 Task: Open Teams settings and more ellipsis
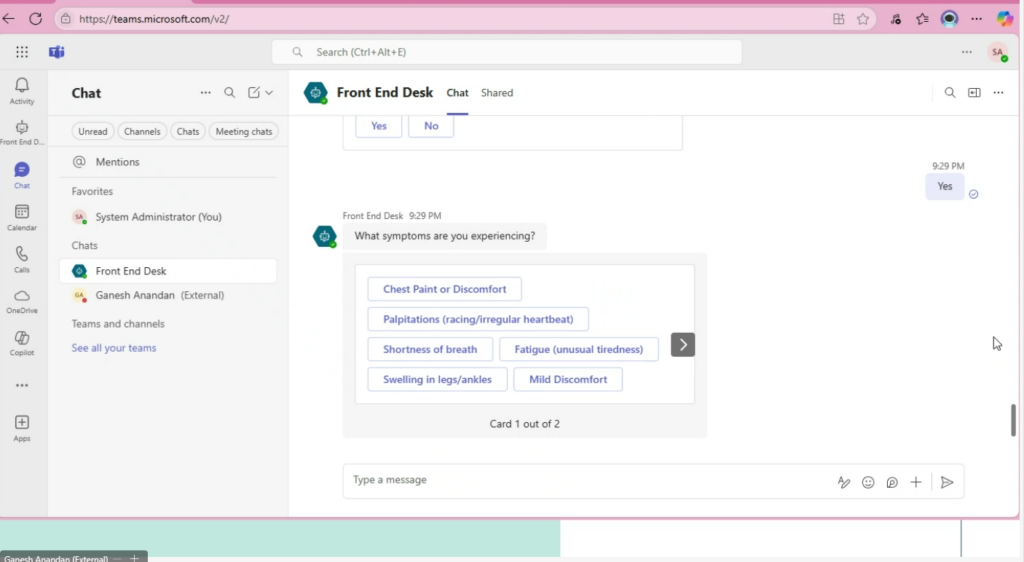[967, 52]
